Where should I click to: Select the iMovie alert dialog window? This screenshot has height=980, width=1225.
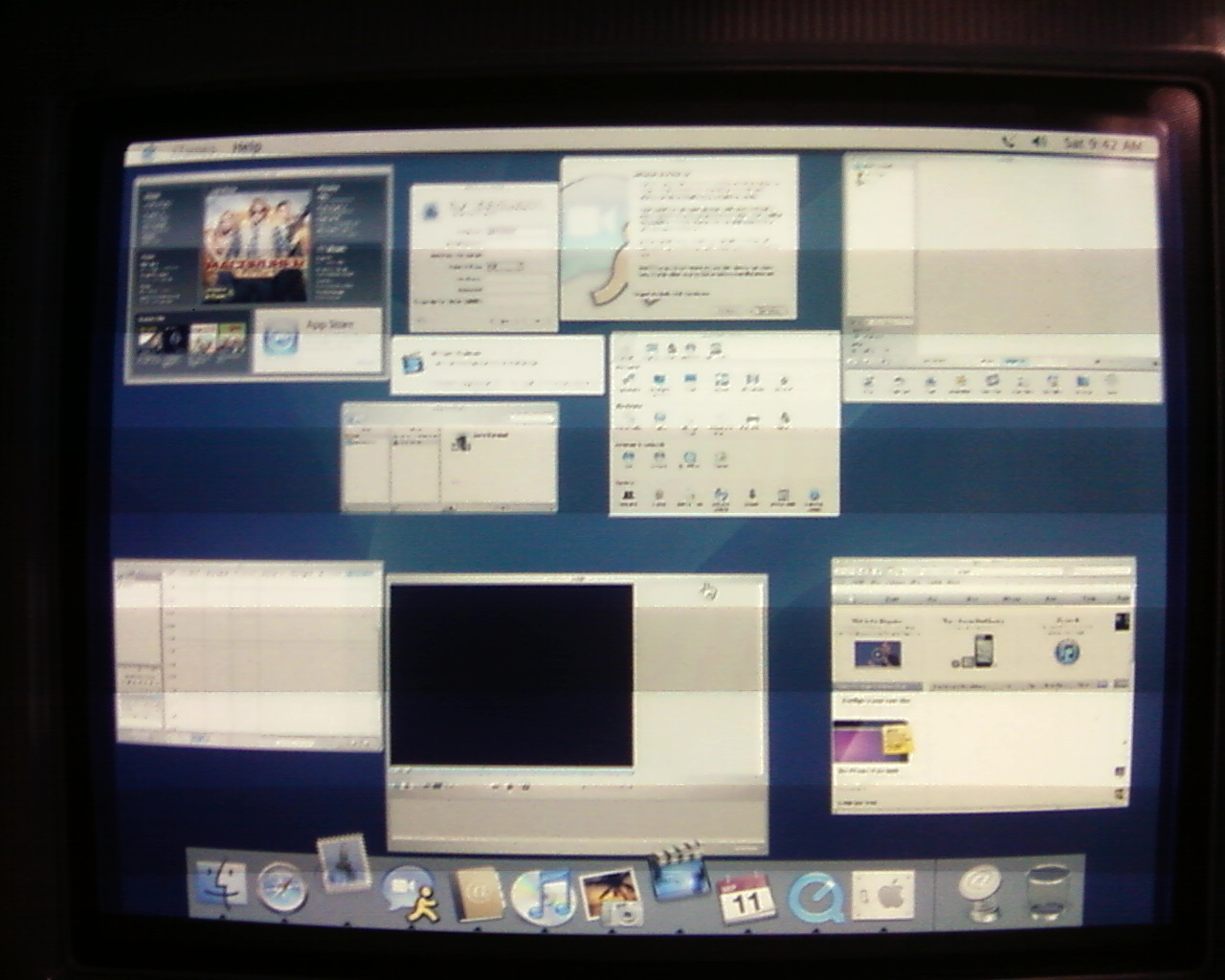coord(498,365)
